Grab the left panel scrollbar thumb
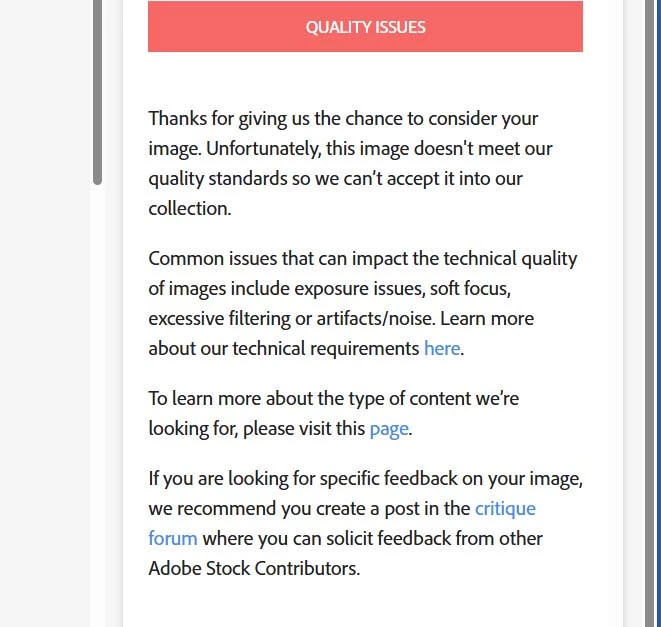661x627 pixels. (97, 90)
